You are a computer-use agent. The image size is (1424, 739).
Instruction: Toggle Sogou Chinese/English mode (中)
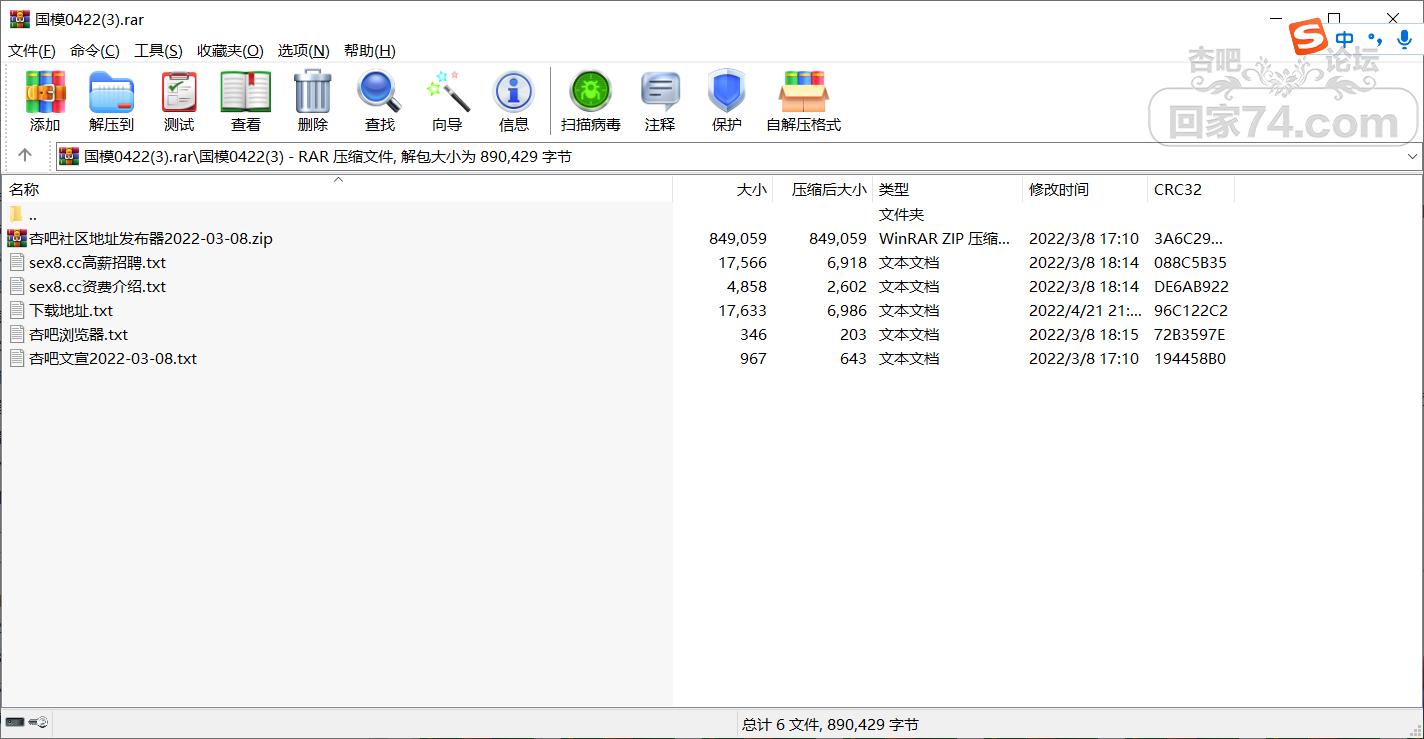pyautogui.click(x=1345, y=39)
